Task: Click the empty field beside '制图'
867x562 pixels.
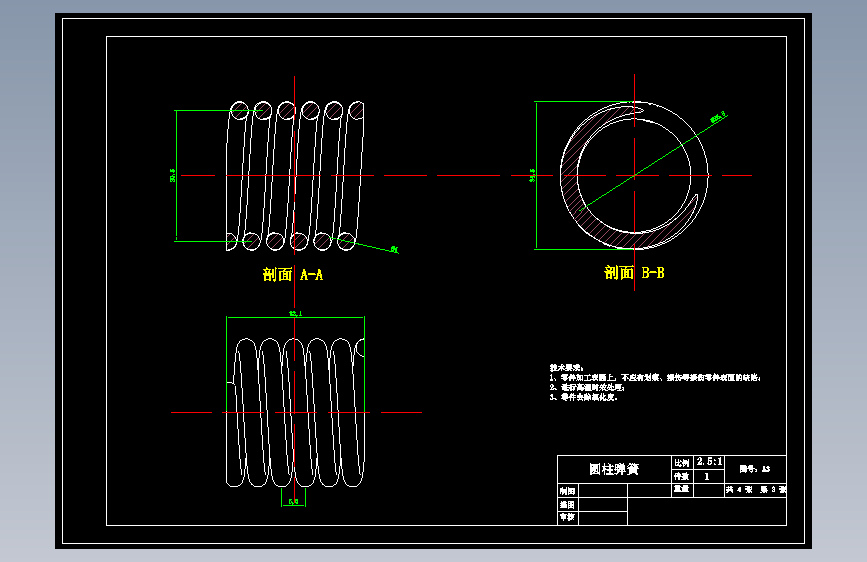Action: click(x=603, y=491)
